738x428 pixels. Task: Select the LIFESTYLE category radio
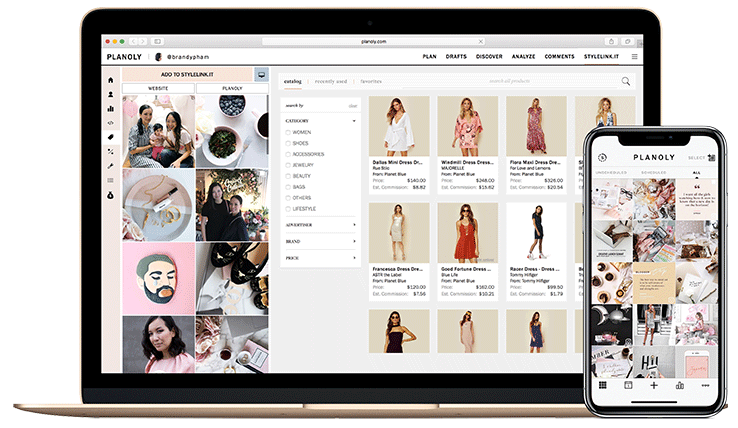[288, 209]
